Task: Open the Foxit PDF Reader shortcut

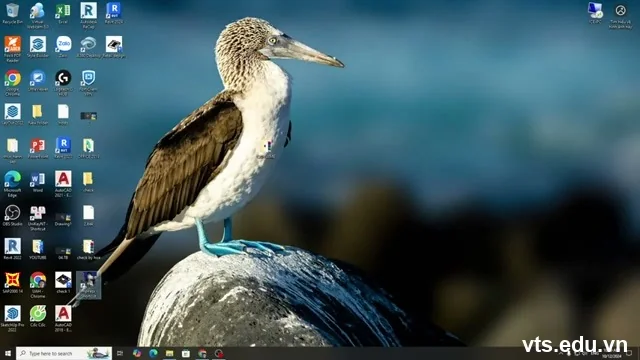Action: point(12,49)
